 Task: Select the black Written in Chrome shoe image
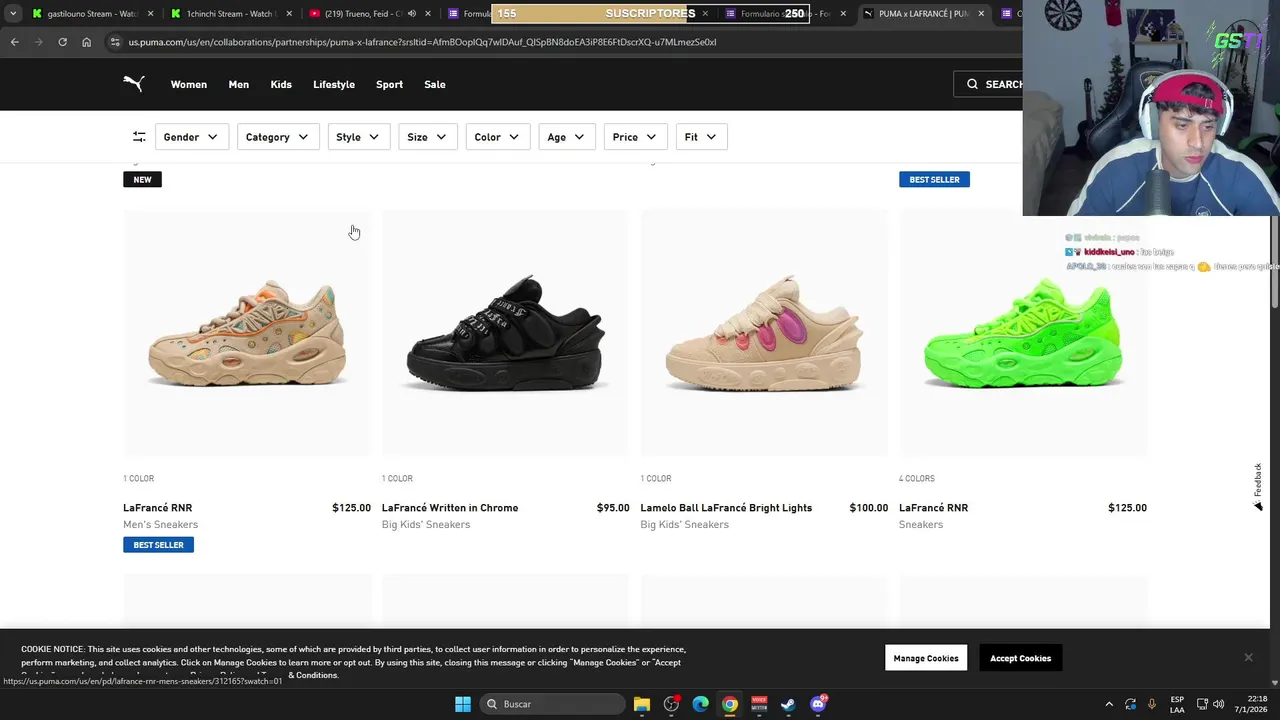pos(505,333)
